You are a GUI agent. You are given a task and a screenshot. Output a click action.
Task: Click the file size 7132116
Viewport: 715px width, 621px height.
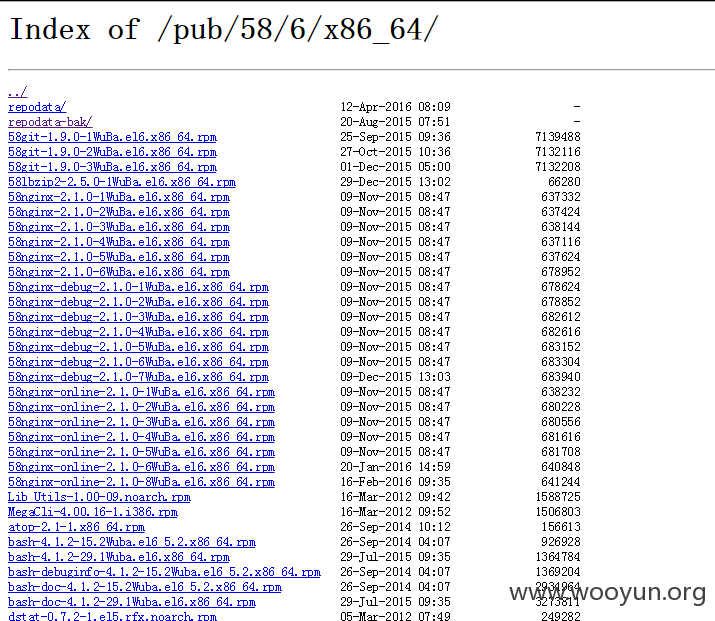click(558, 152)
